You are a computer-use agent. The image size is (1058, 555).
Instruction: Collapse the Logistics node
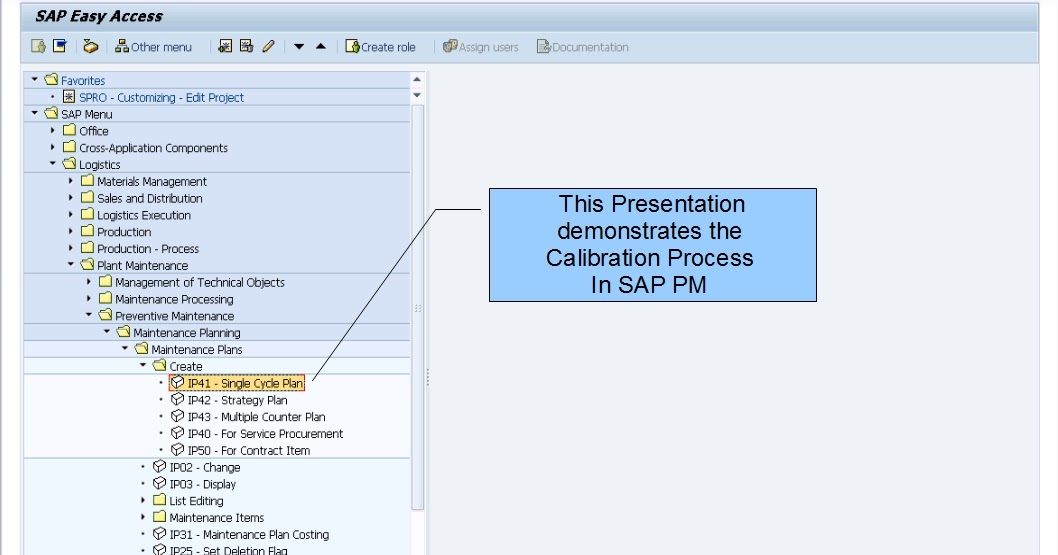click(x=53, y=164)
